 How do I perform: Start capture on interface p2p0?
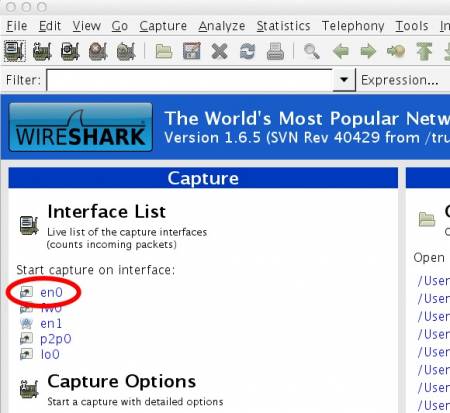[x=56, y=339]
